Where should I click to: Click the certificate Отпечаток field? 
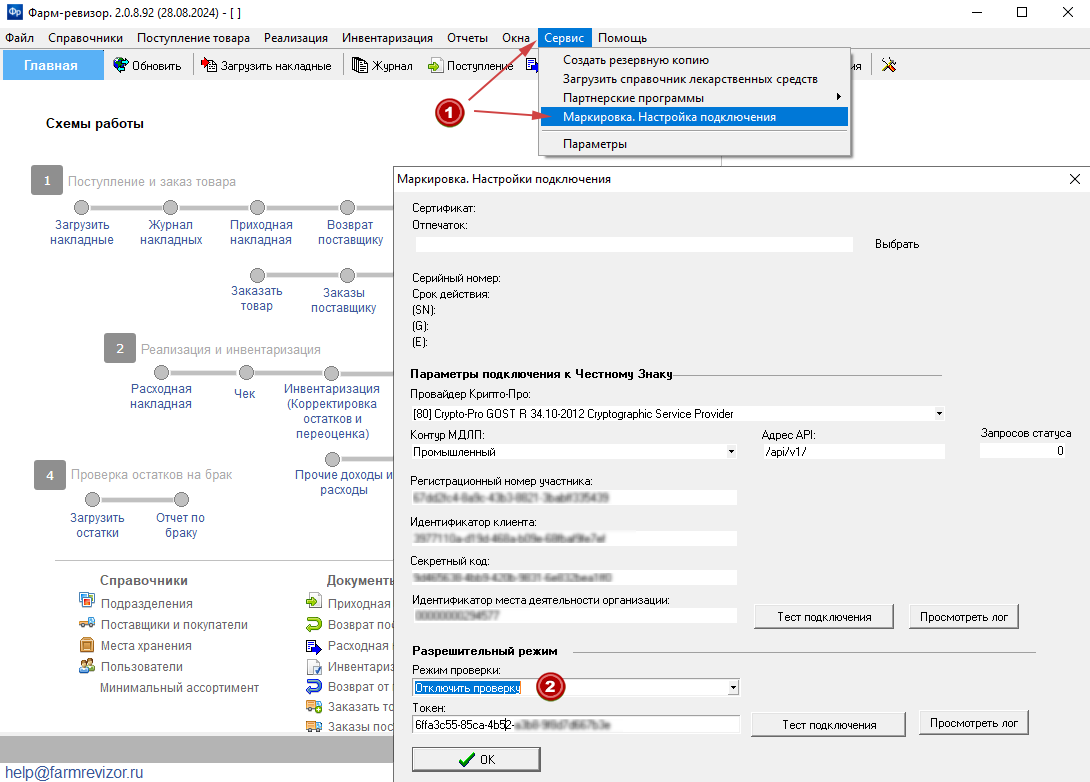[x=634, y=244]
